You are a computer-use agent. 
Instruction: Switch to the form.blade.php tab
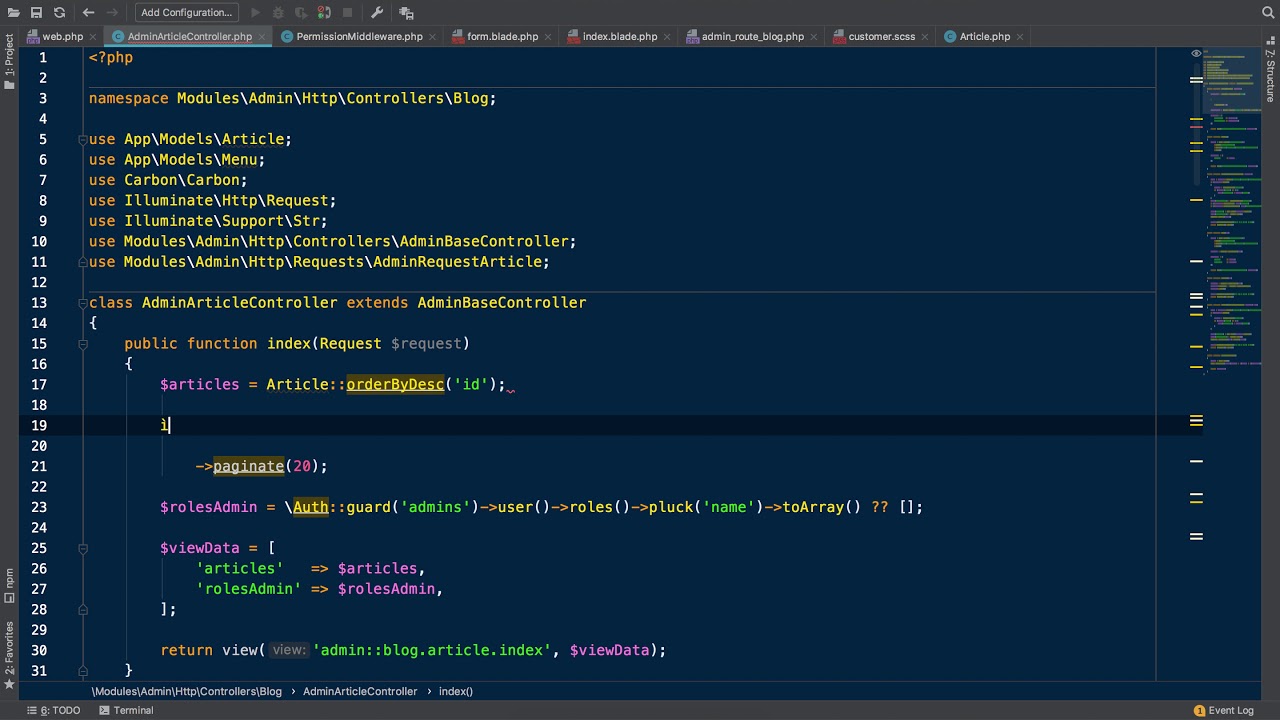pyautogui.click(x=502, y=36)
